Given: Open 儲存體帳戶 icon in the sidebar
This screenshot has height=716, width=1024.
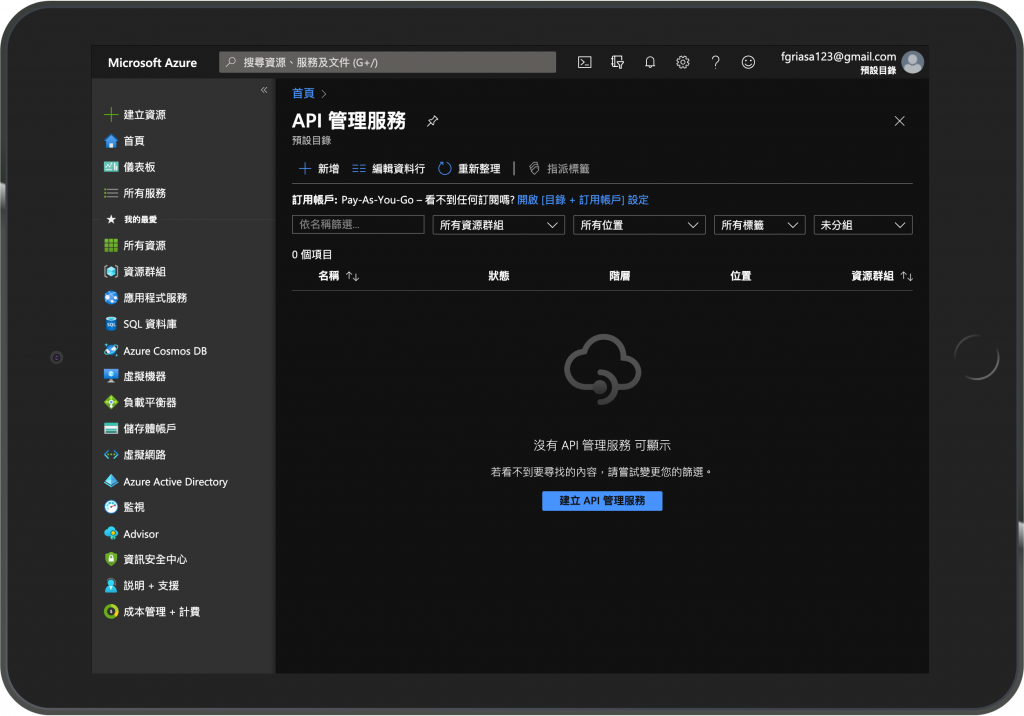Looking at the screenshot, I should 111,428.
